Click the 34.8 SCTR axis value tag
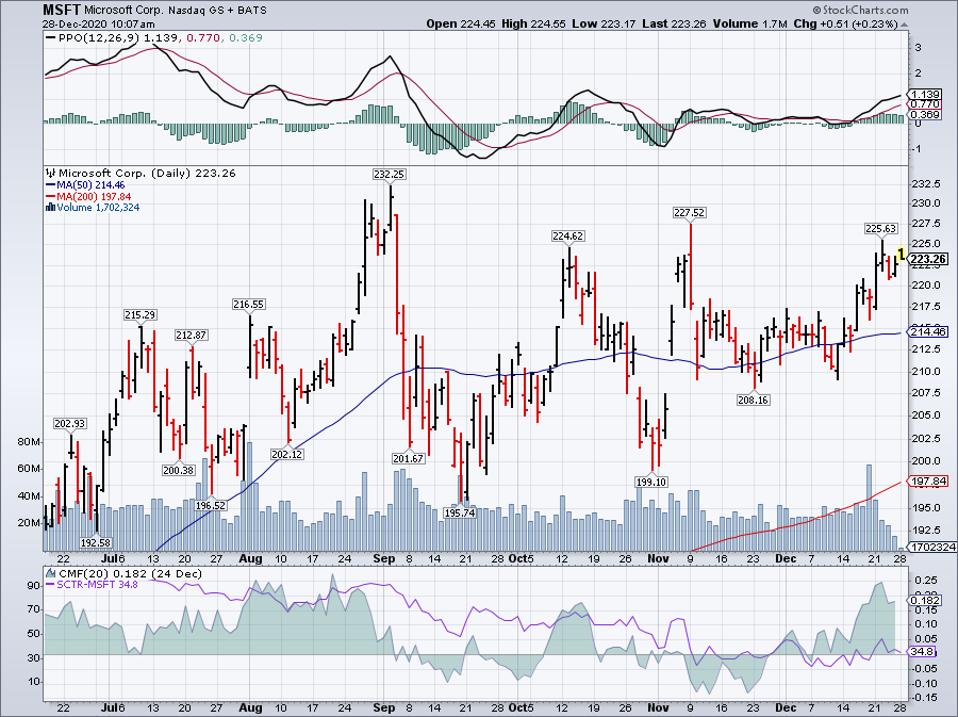The height and width of the screenshot is (717, 958). (923, 652)
